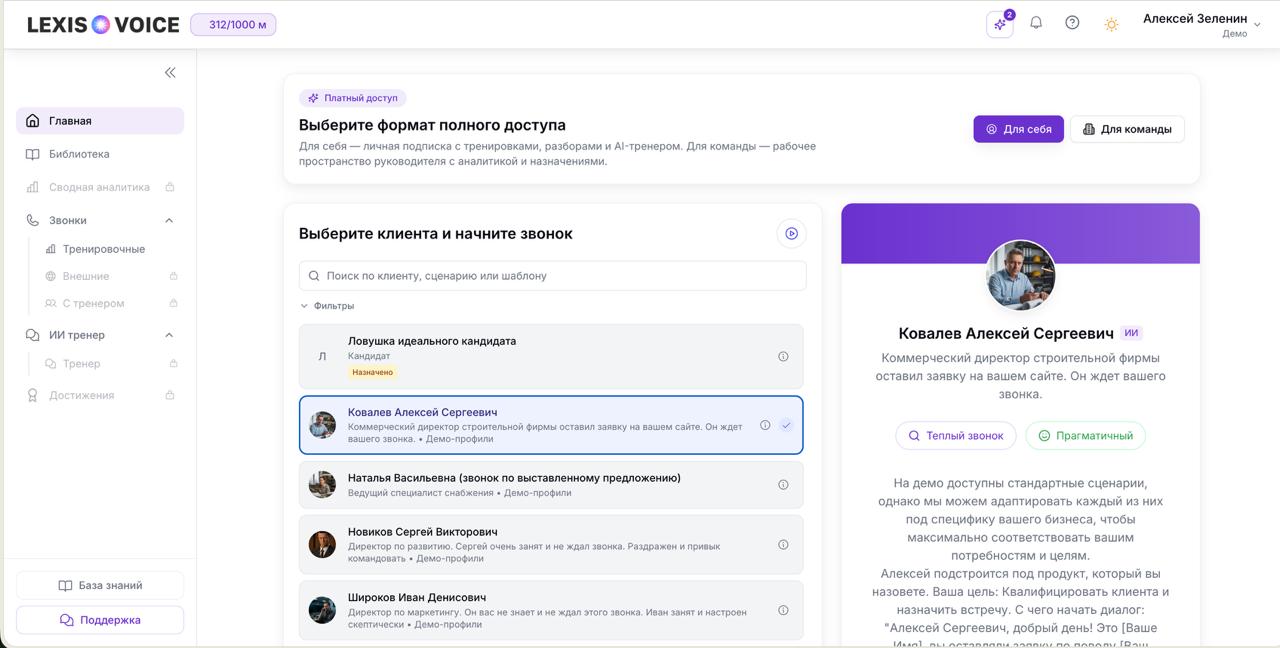
Task: Click Новиков Сергей Викторович avatar thumbnail
Action: tap(322, 545)
